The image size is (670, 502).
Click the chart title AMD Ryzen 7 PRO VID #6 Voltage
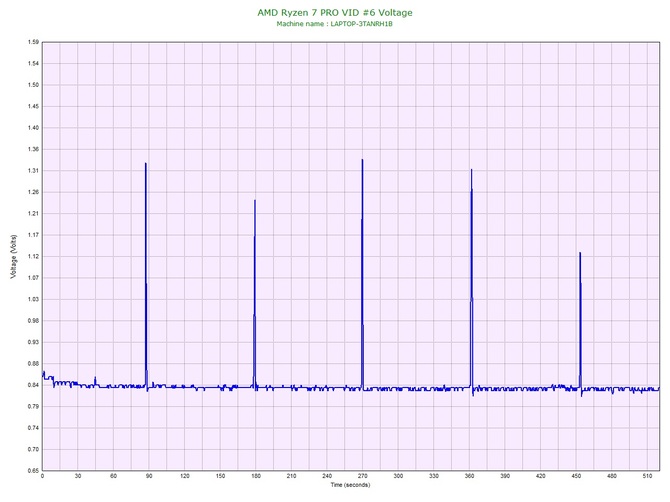tap(335, 13)
